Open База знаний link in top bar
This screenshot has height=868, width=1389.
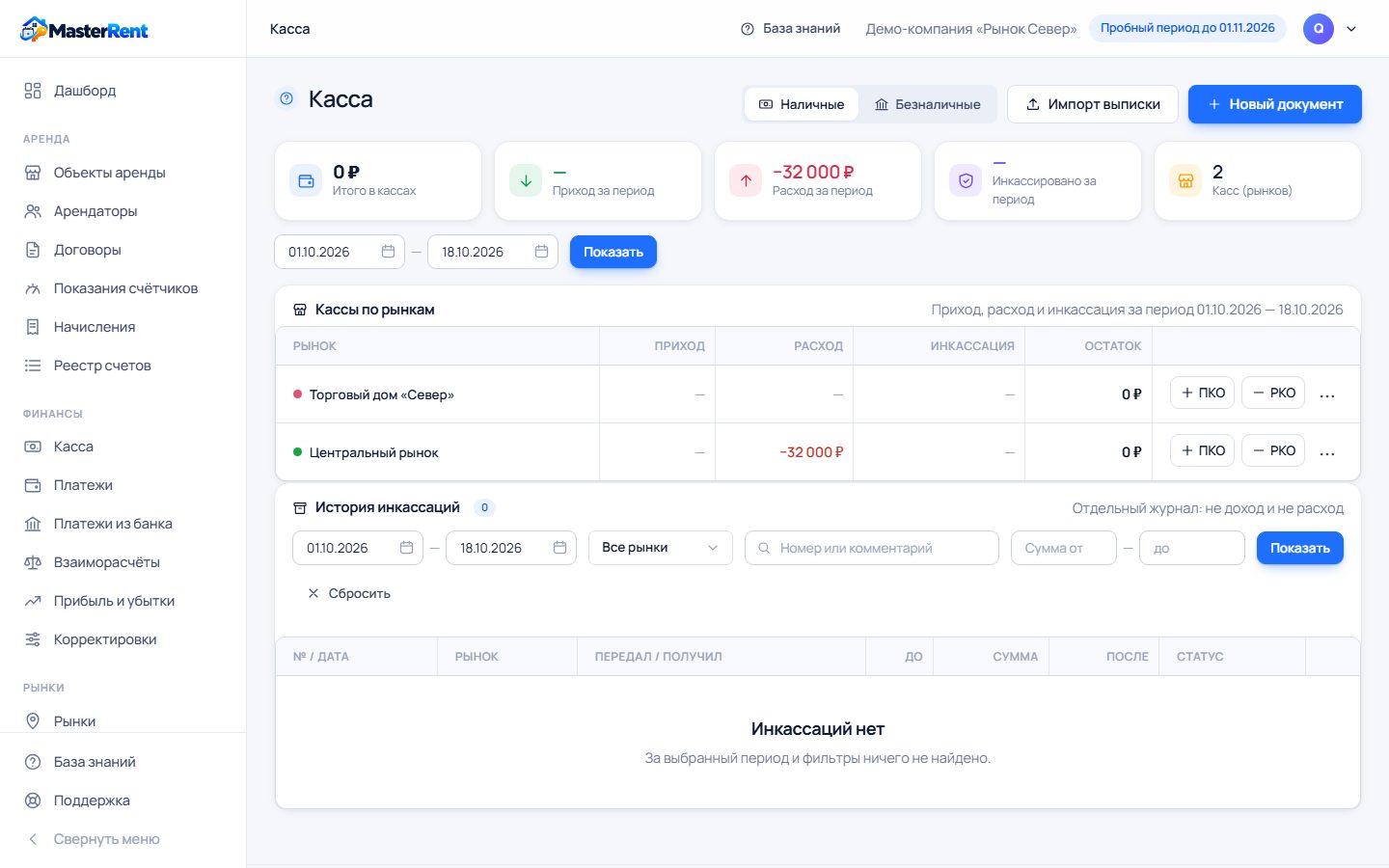coord(790,29)
